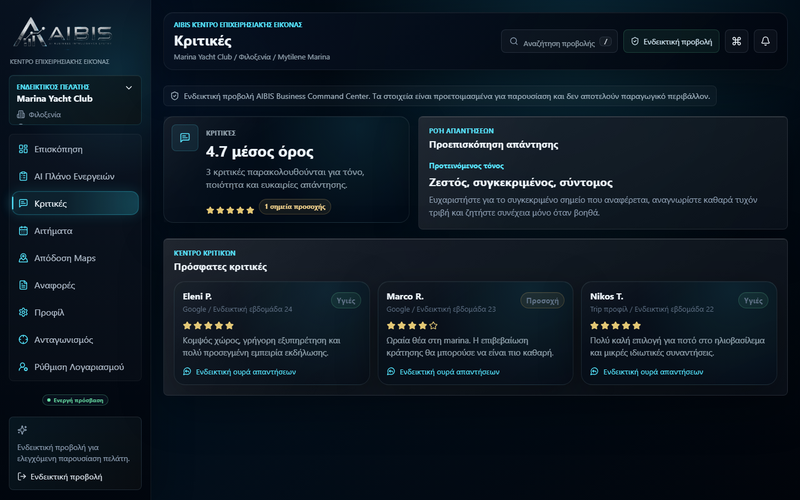Viewport: 800px width, 500px height.
Task: Navigate to Προφίλ page
Action: coord(75,312)
